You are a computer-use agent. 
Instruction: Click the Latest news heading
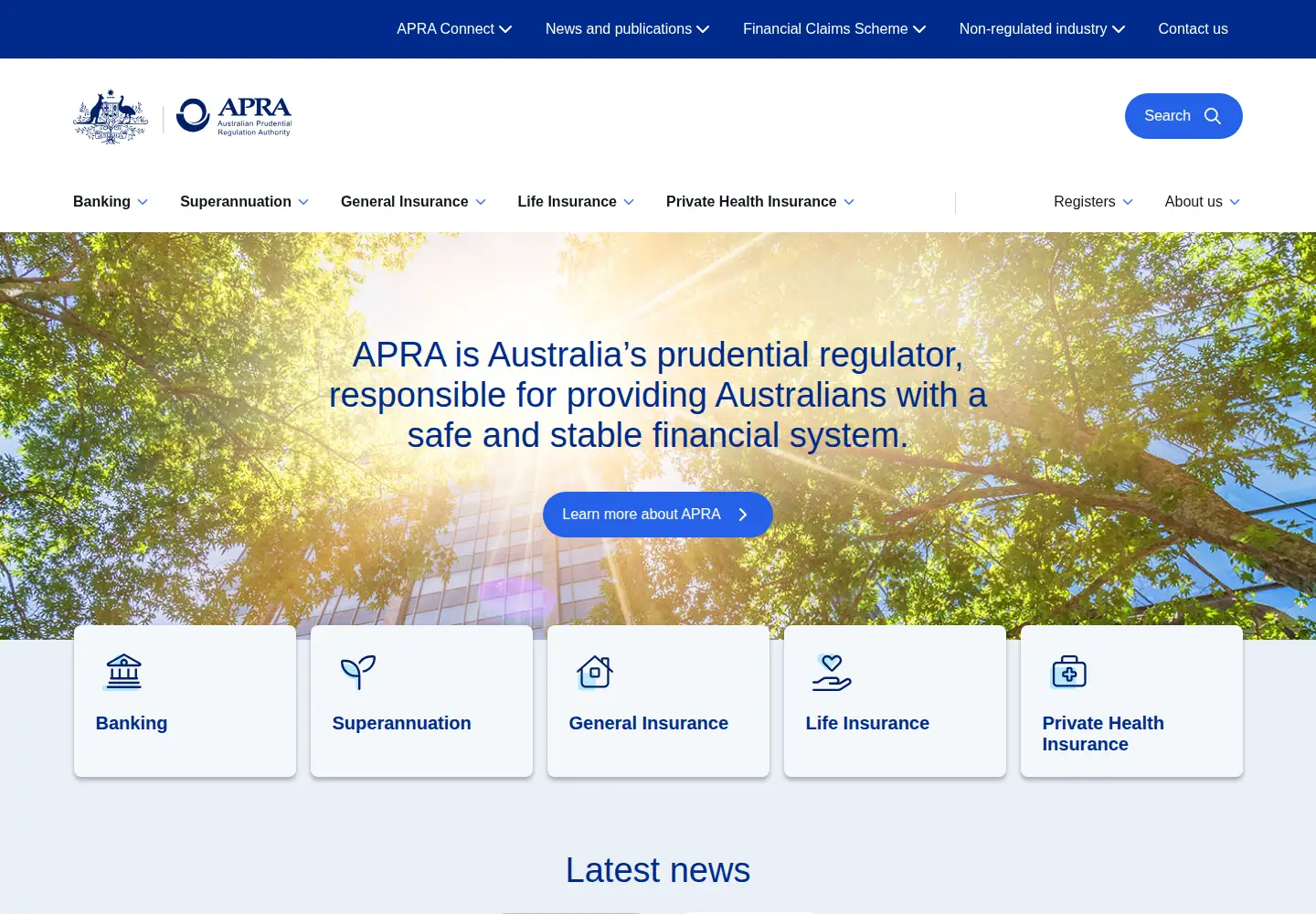[658, 870]
